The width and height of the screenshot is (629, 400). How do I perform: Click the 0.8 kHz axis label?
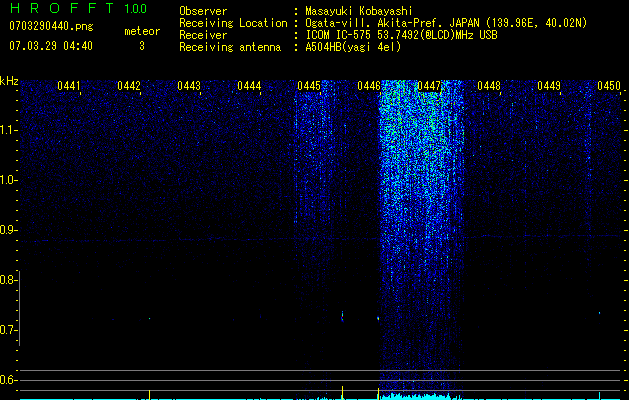pos(8,280)
